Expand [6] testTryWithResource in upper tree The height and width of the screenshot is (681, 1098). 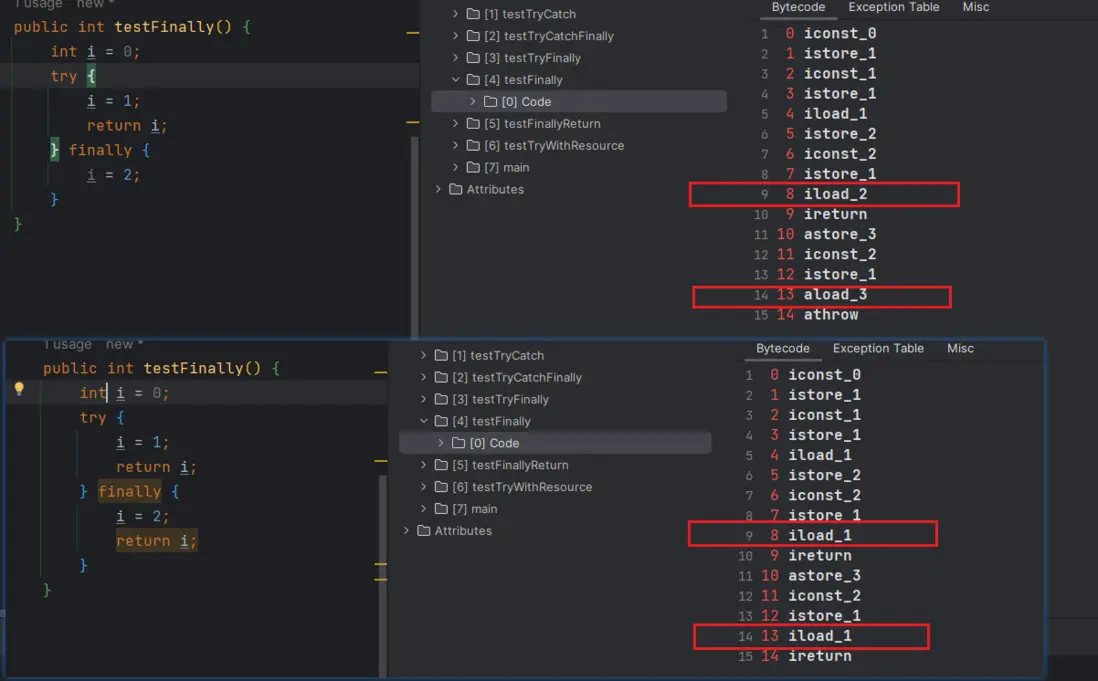[x=455, y=146]
